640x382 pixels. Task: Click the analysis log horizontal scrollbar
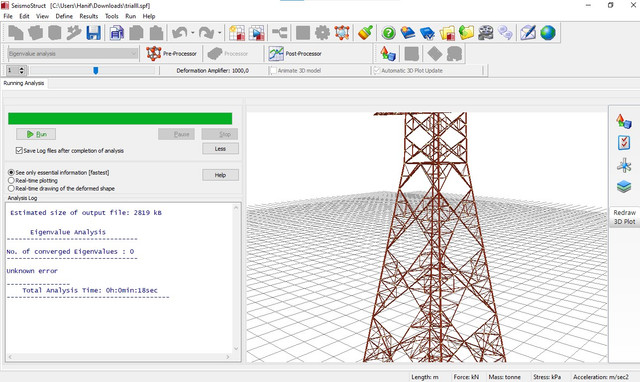pos(119,357)
